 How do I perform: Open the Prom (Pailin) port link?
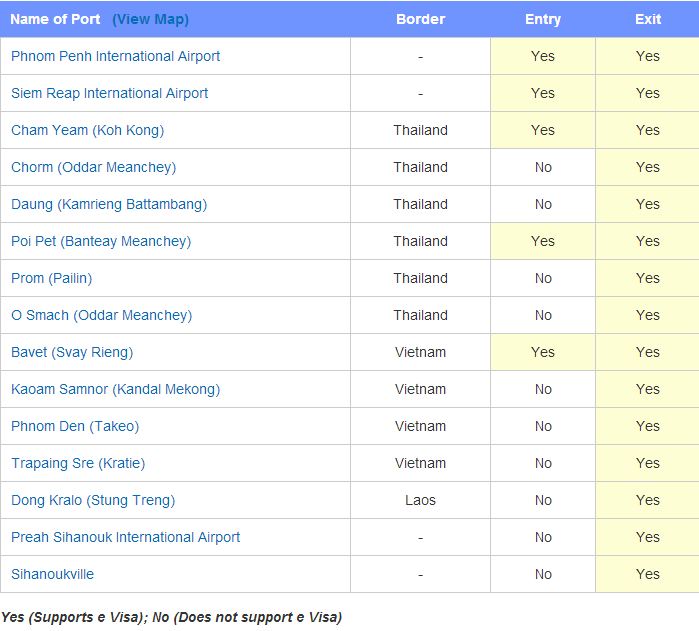pos(52,278)
